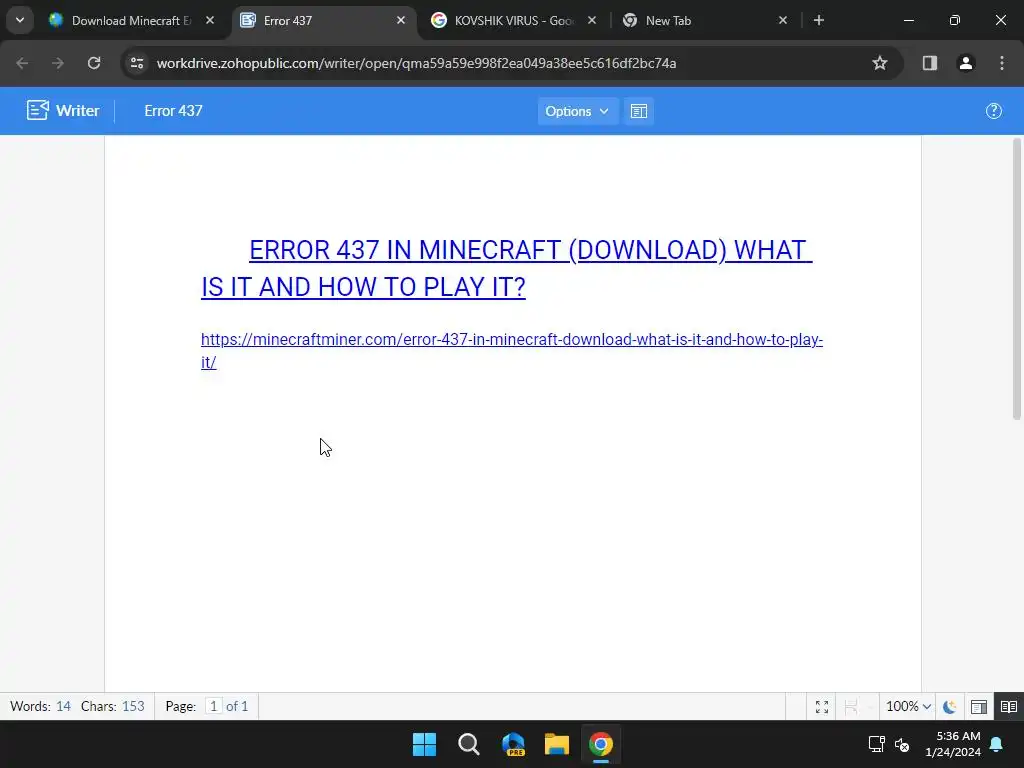This screenshot has width=1024, height=768.
Task: Go back in browser history
Action: (22, 63)
